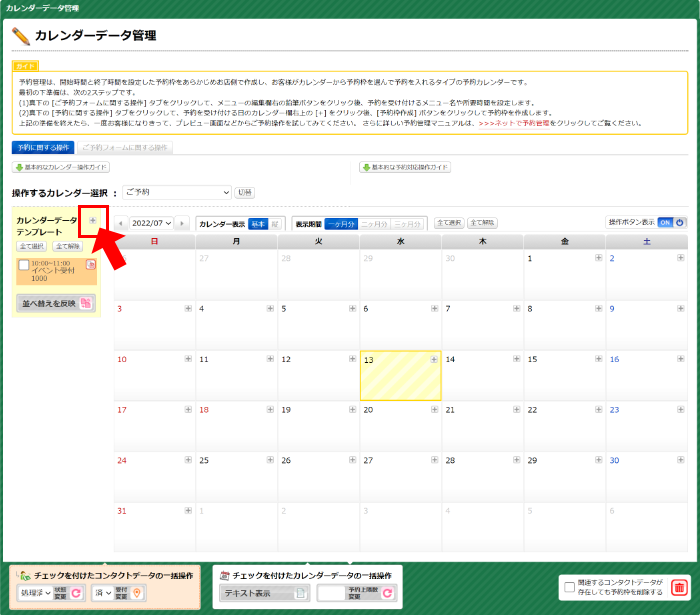Click the plus icon to add calendar template

pyautogui.click(x=93, y=220)
